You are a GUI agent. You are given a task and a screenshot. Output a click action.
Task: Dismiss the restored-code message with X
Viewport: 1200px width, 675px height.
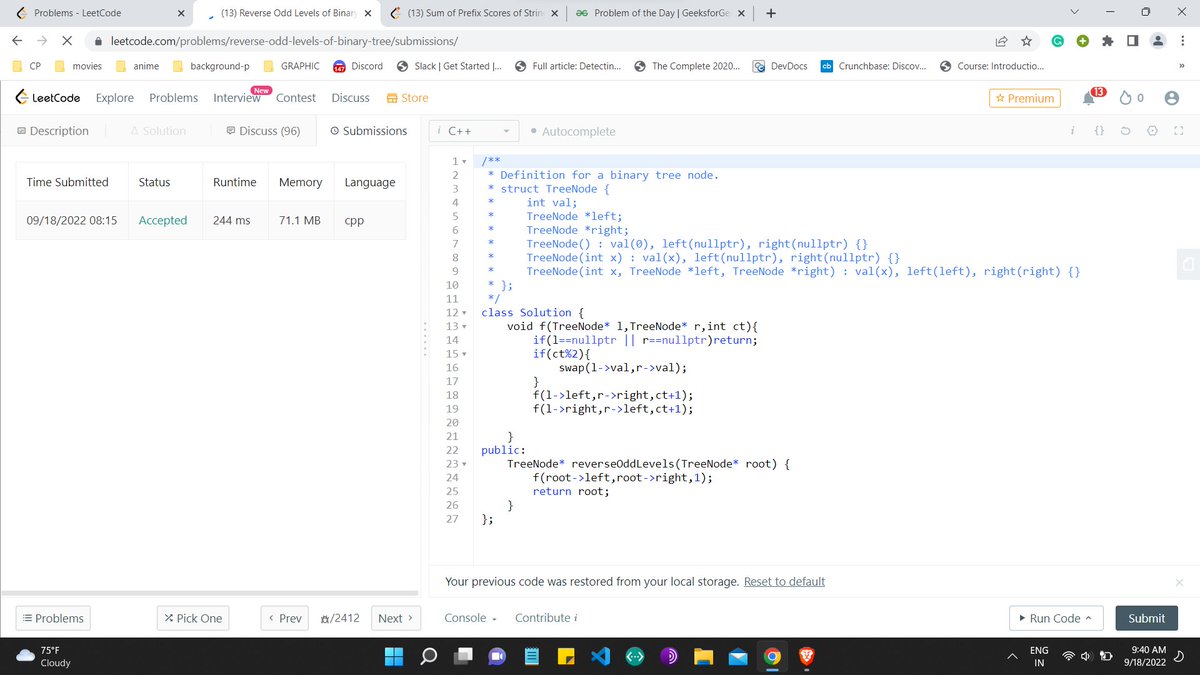(1179, 582)
